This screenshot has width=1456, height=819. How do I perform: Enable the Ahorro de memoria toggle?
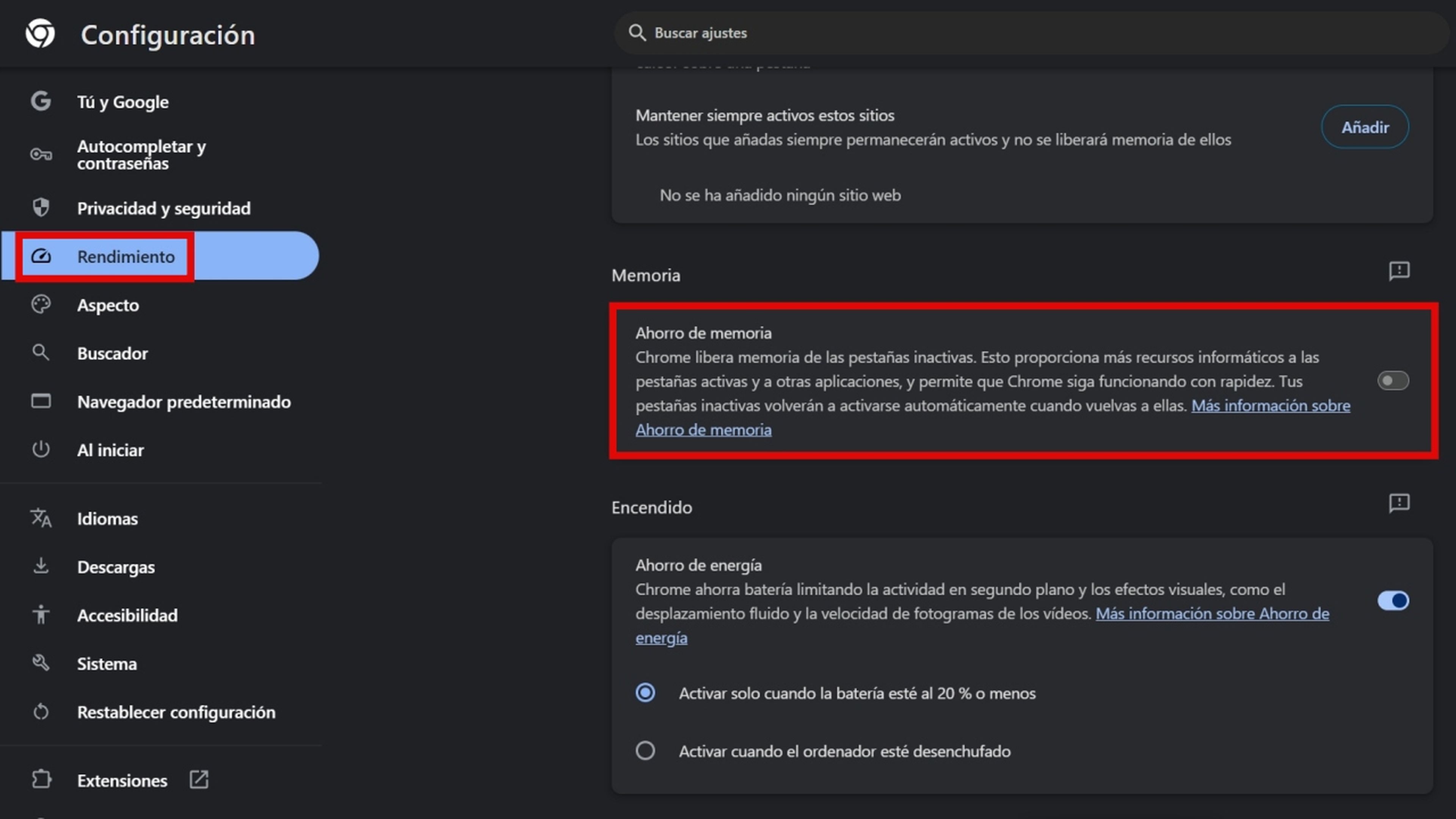click(1393, 380)
